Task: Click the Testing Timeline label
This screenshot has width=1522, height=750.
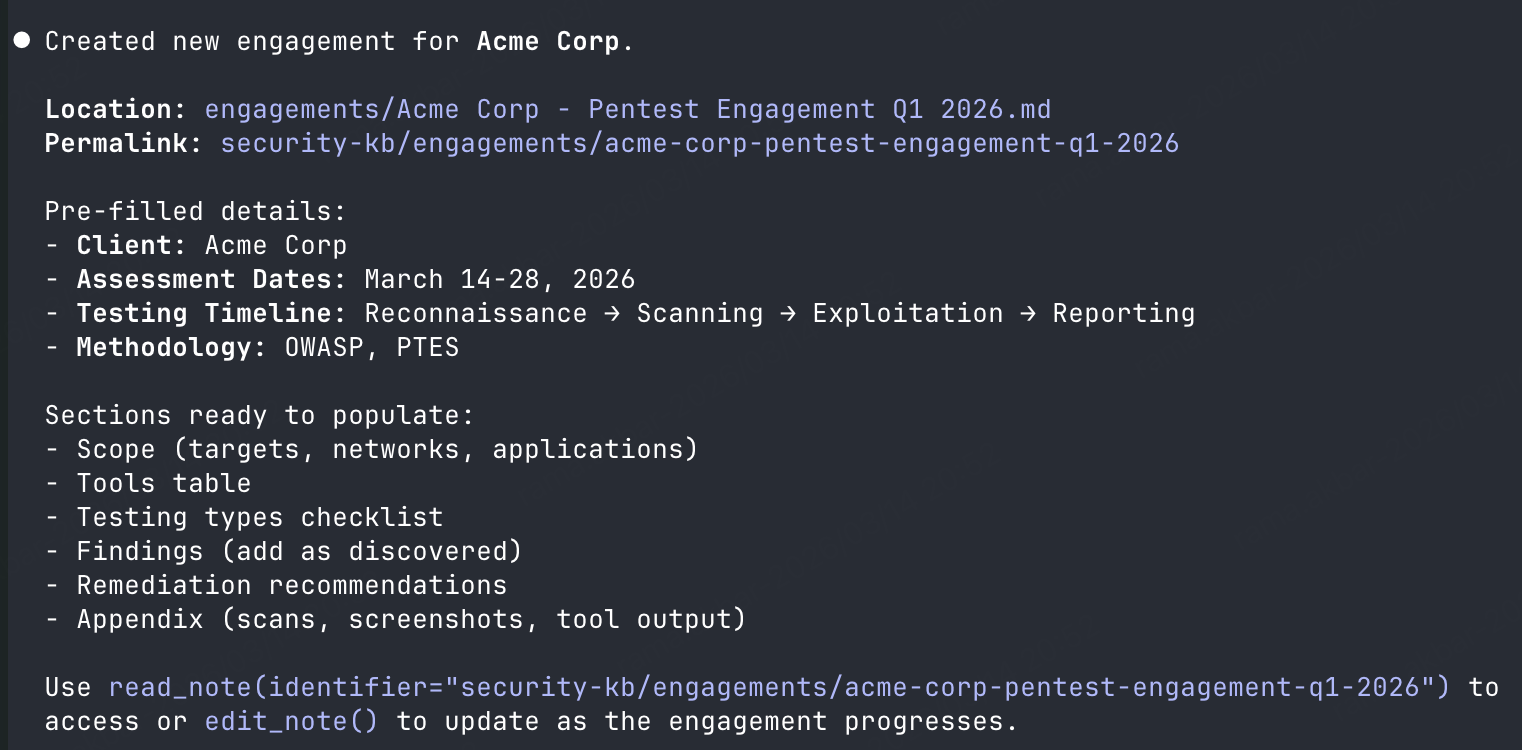Action: click(x=211, y=313)
